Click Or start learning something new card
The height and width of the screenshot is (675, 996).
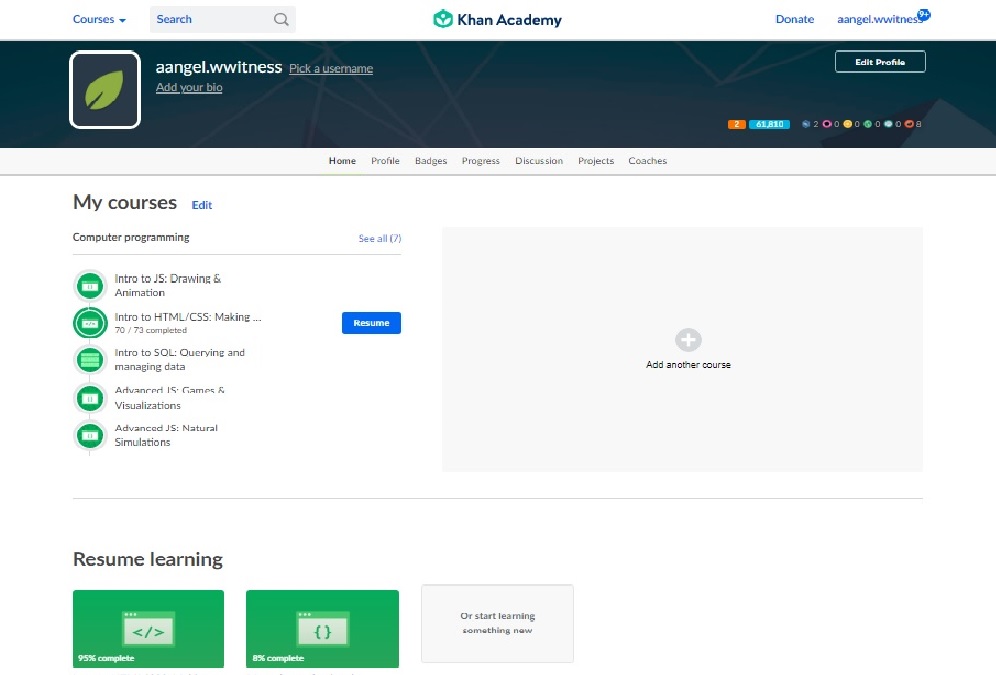tap(497, 623)
